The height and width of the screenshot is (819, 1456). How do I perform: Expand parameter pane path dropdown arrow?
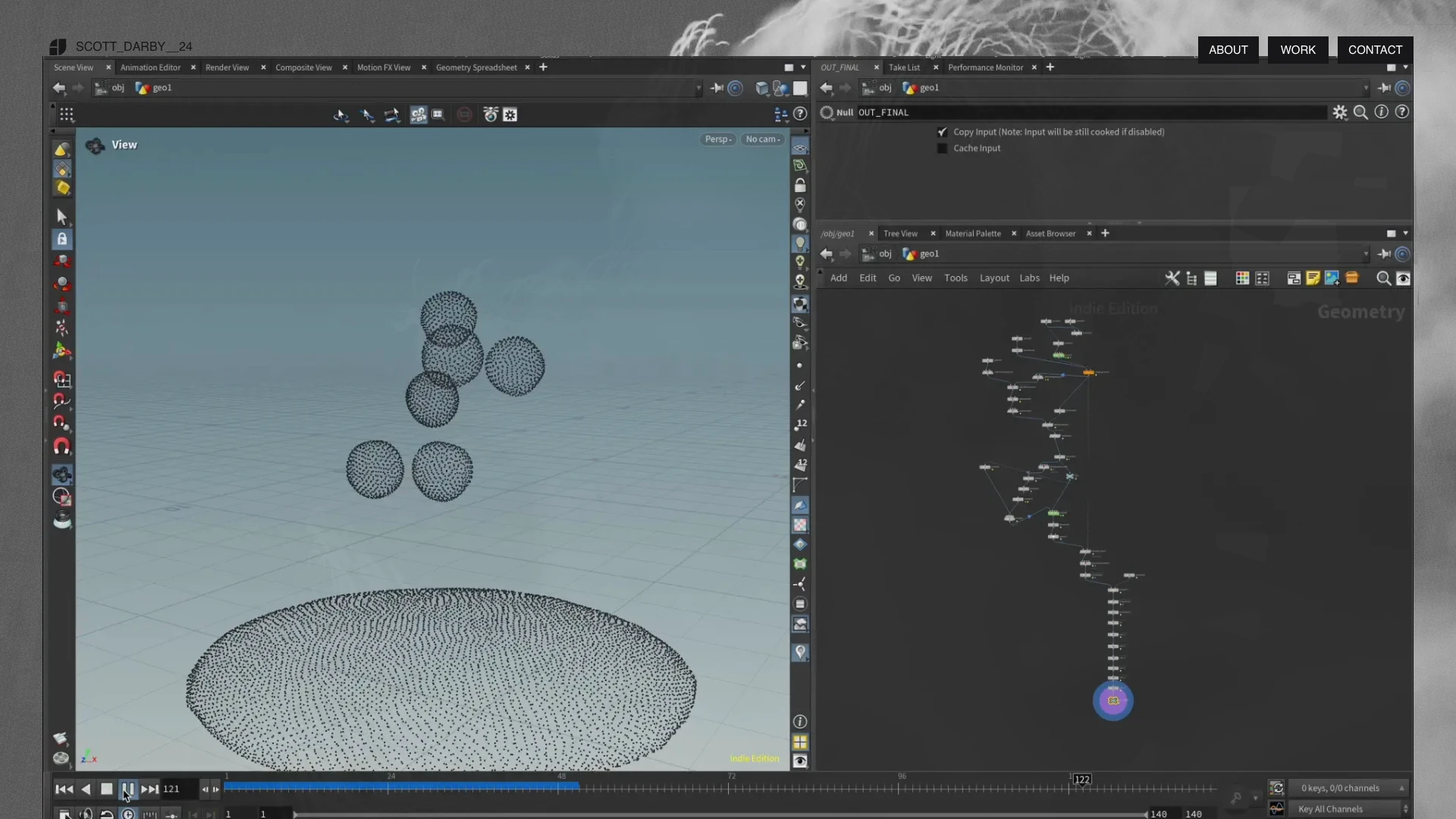click(1366, 88)
